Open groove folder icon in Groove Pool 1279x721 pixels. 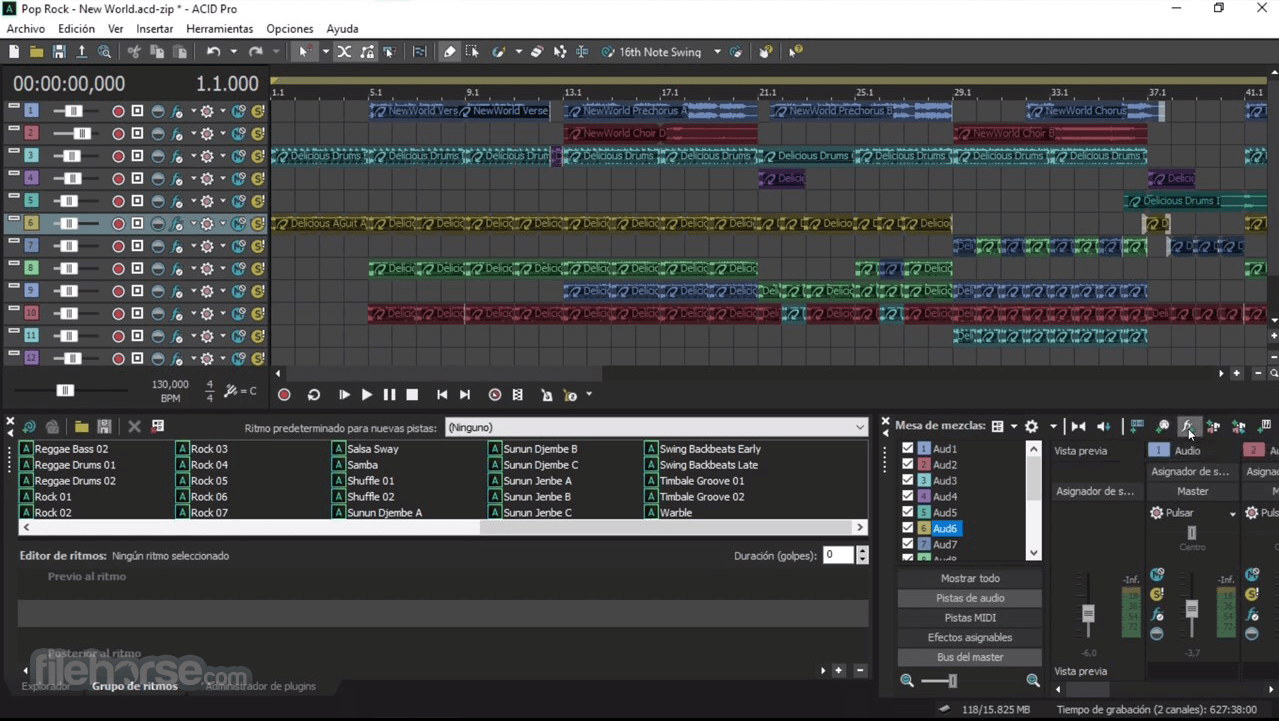81,427
